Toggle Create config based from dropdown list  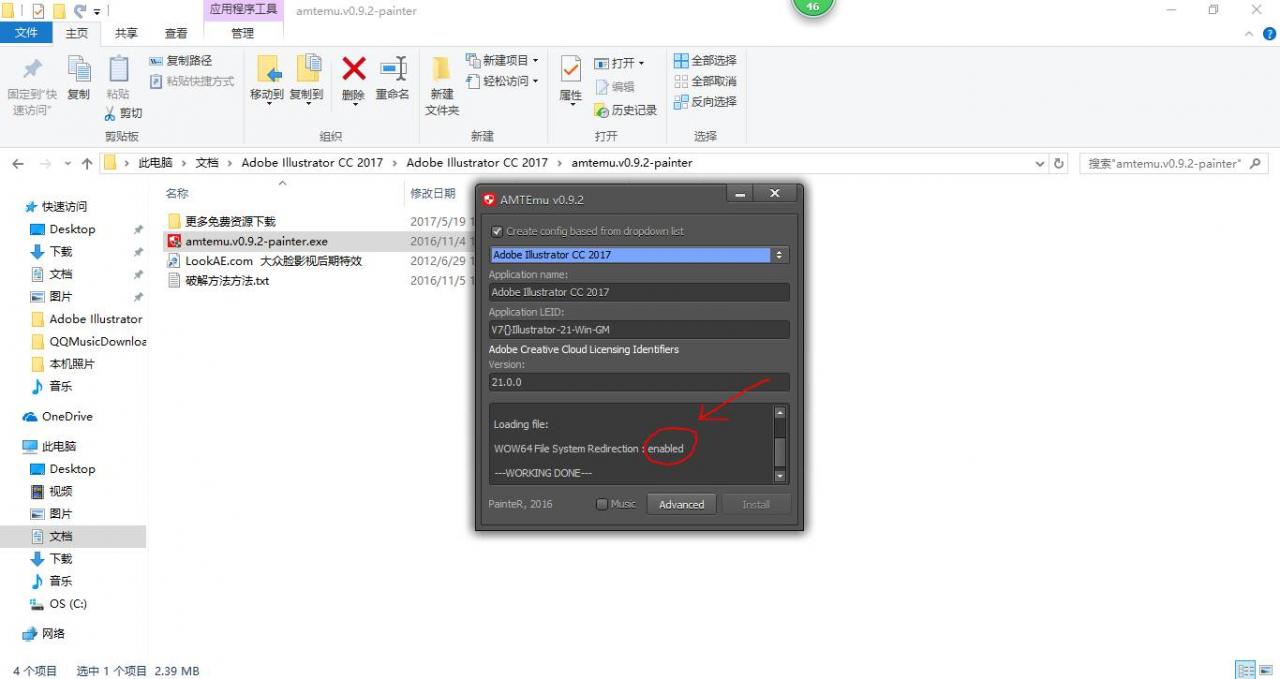point(497,231)
